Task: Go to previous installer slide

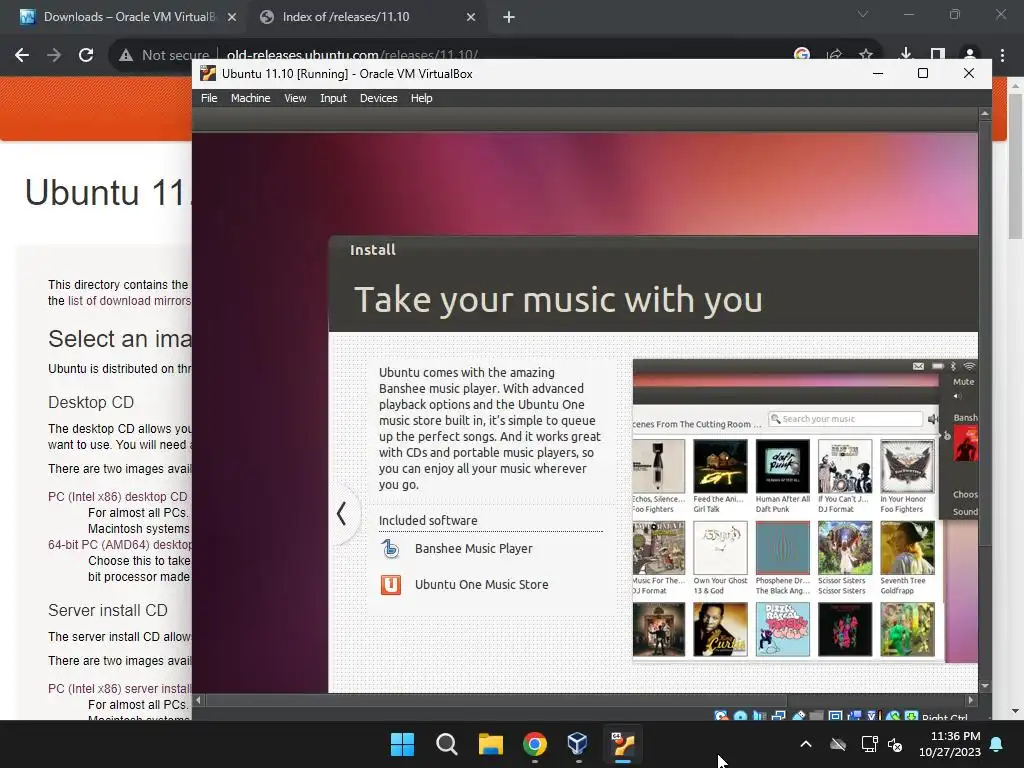Action: (341, 513)
